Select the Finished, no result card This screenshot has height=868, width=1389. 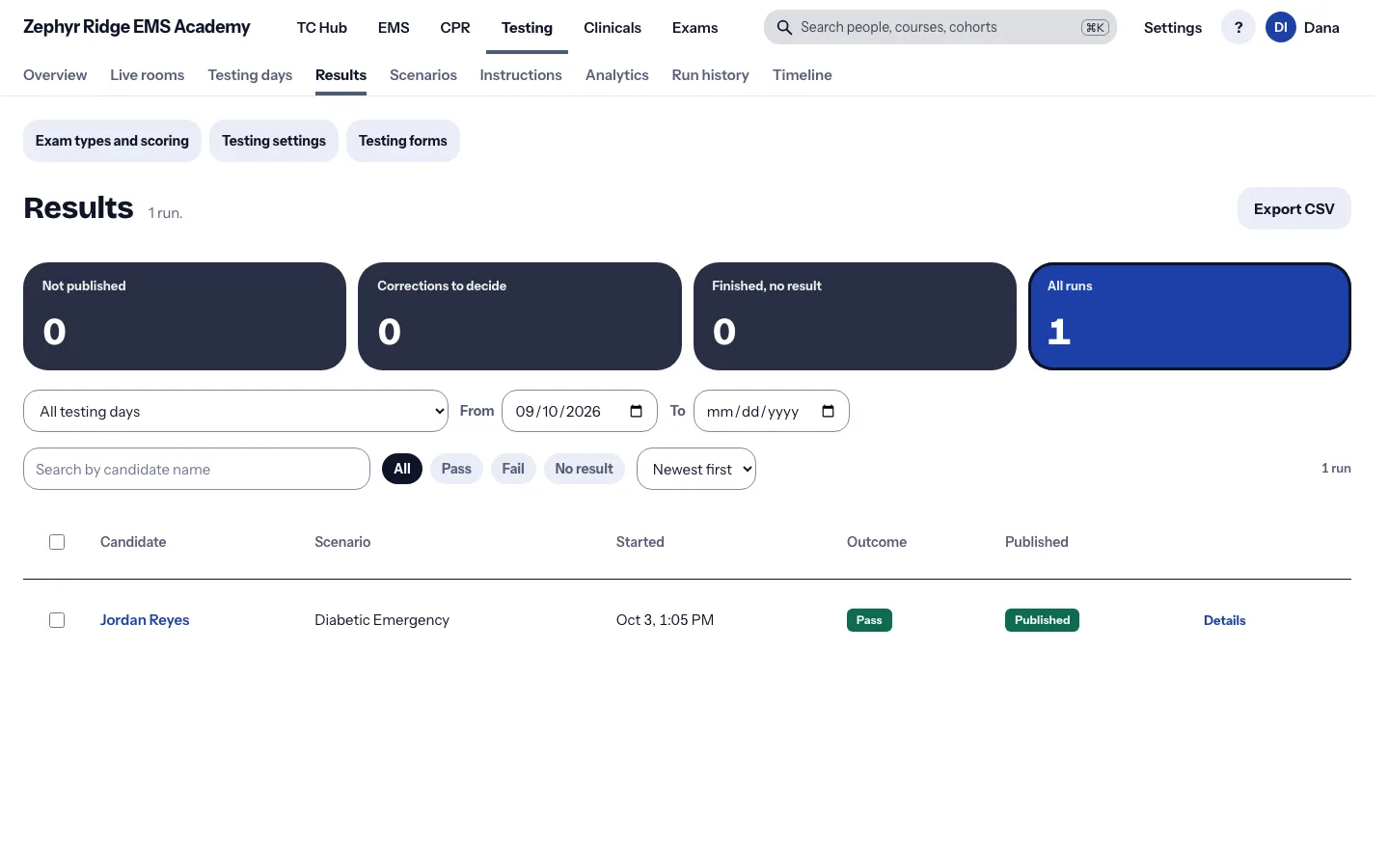point(855,316)
